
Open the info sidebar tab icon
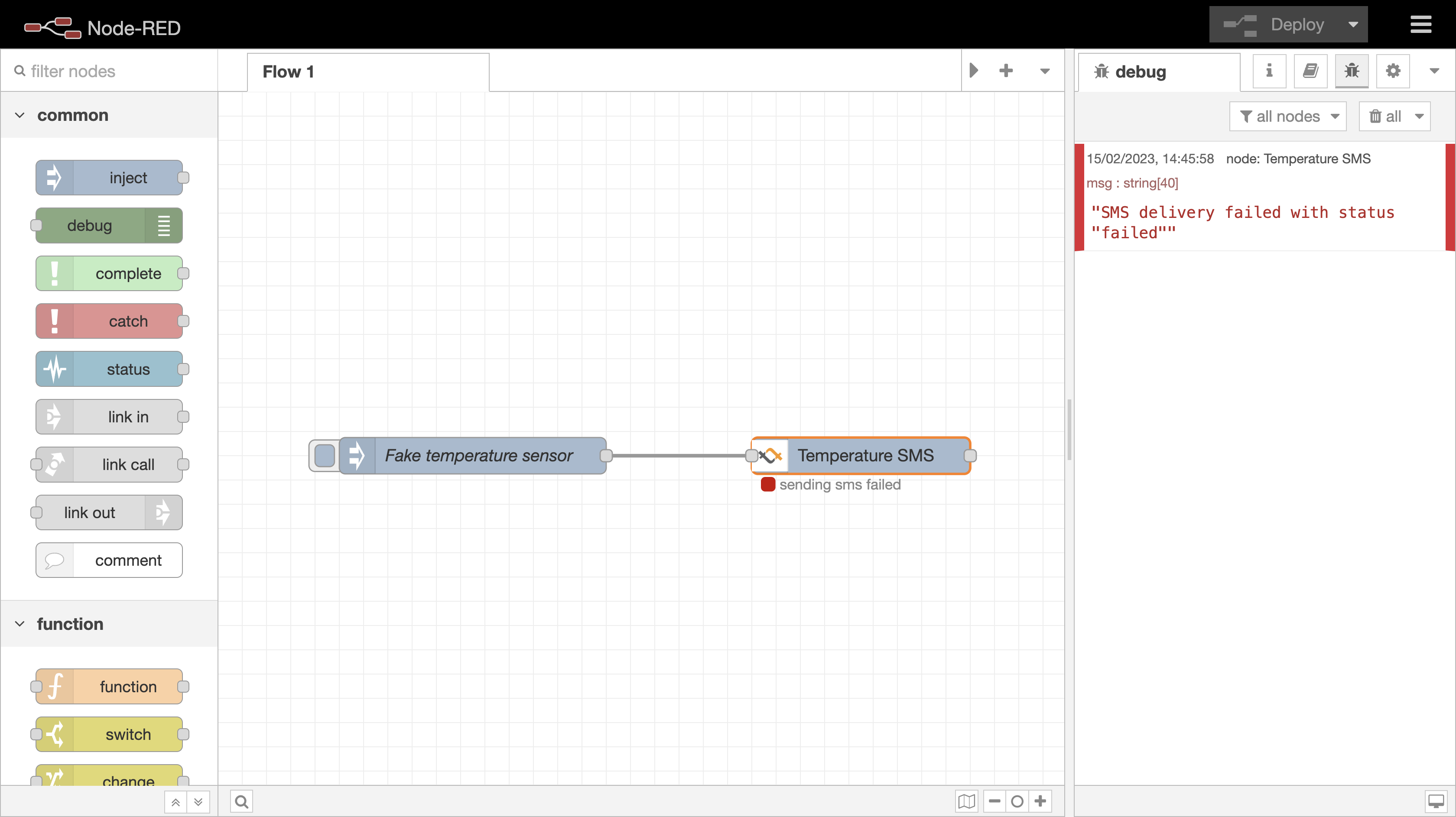click(x=1269, y=71)
